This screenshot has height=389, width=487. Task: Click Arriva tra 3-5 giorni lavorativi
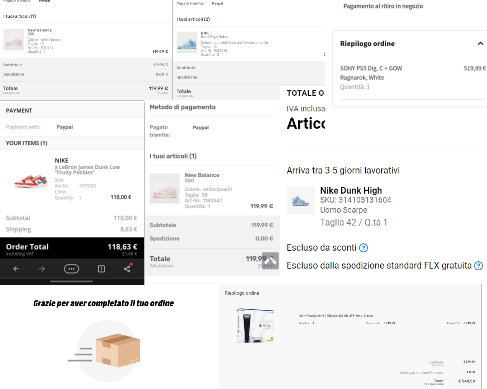tap(343, 170)
